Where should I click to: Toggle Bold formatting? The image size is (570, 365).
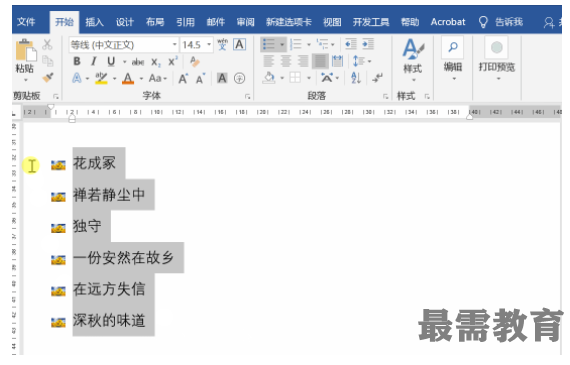click(x=77, y=61)
